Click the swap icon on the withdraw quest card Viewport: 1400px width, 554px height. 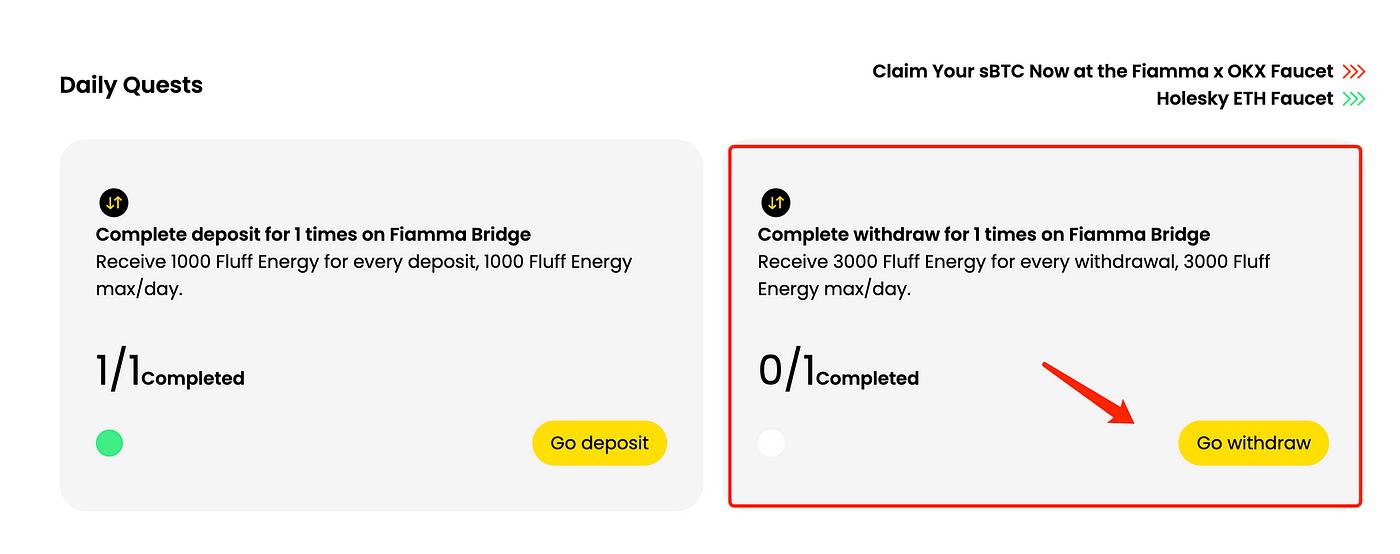(775, 203)
